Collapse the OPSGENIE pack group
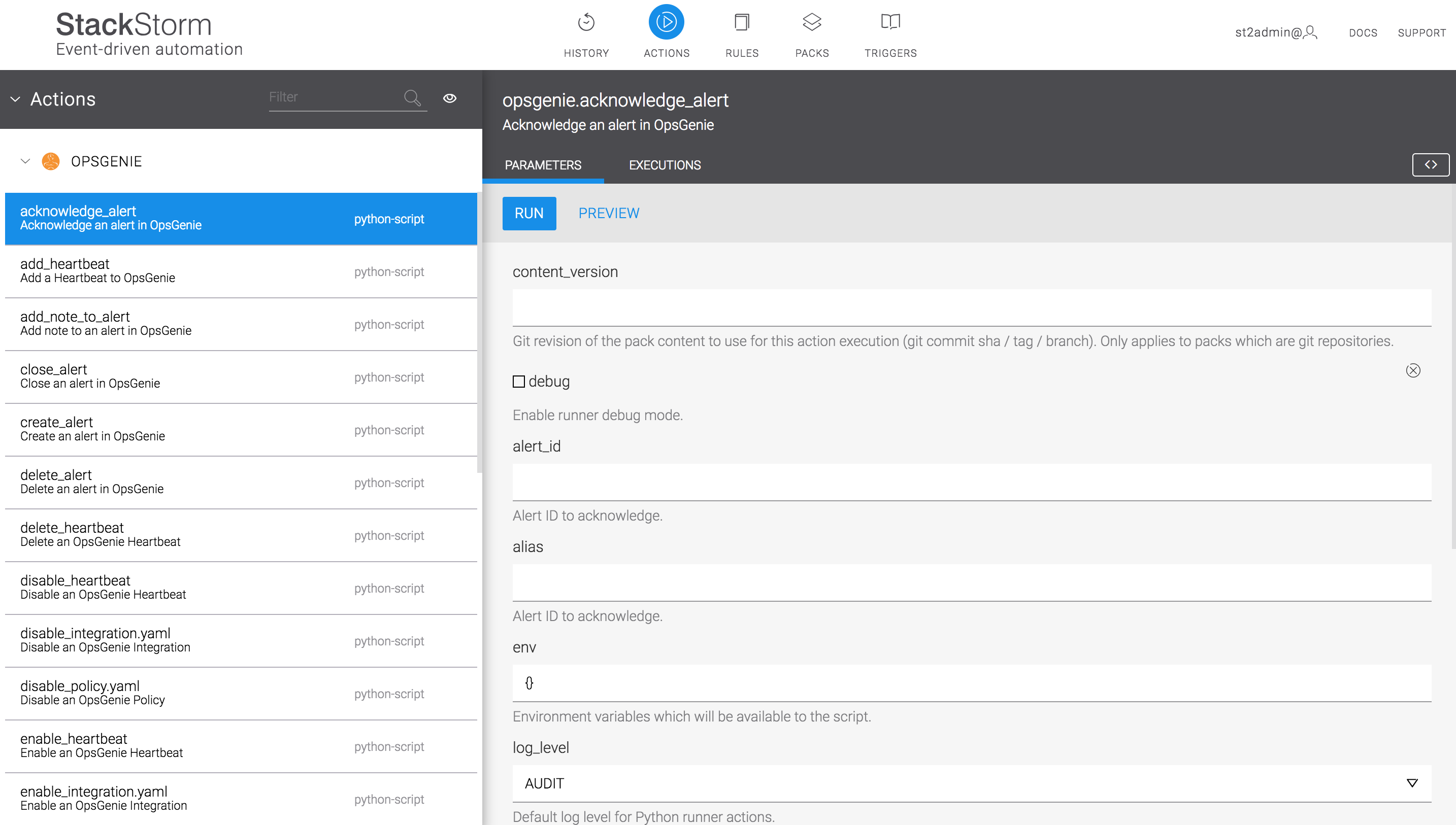The width and height of the screenshot is (1456, 825). [25, 161]
